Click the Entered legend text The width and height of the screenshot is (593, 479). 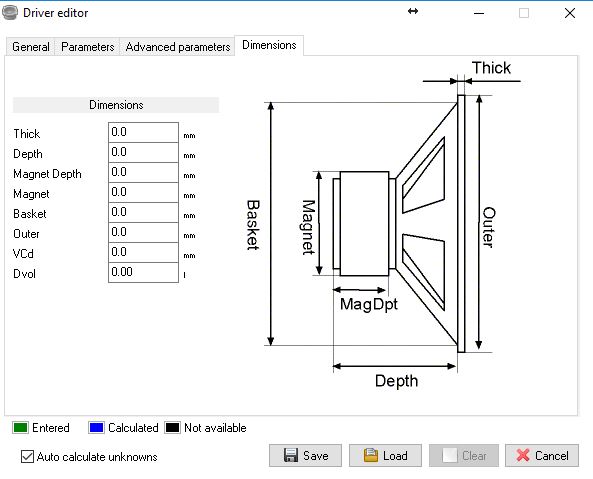point(51,428)
